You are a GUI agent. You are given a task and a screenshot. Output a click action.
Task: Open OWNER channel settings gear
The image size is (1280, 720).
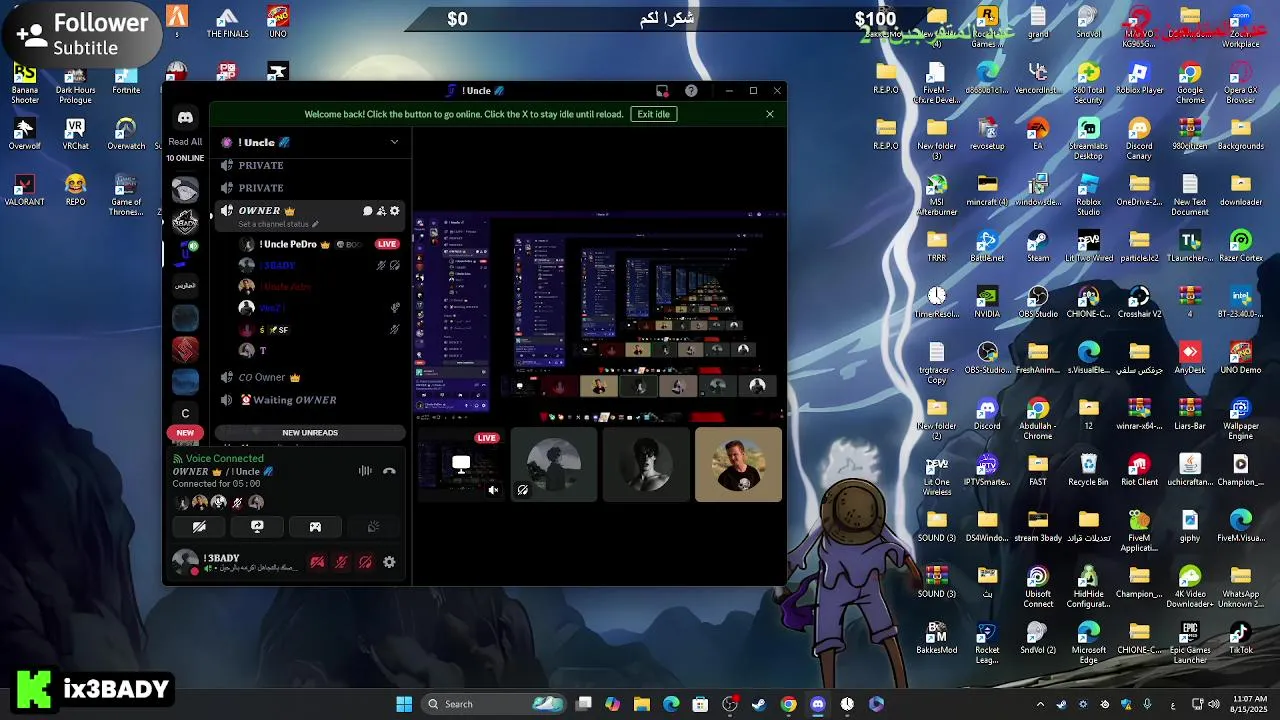pyautogui.click(x=395, y=211)
